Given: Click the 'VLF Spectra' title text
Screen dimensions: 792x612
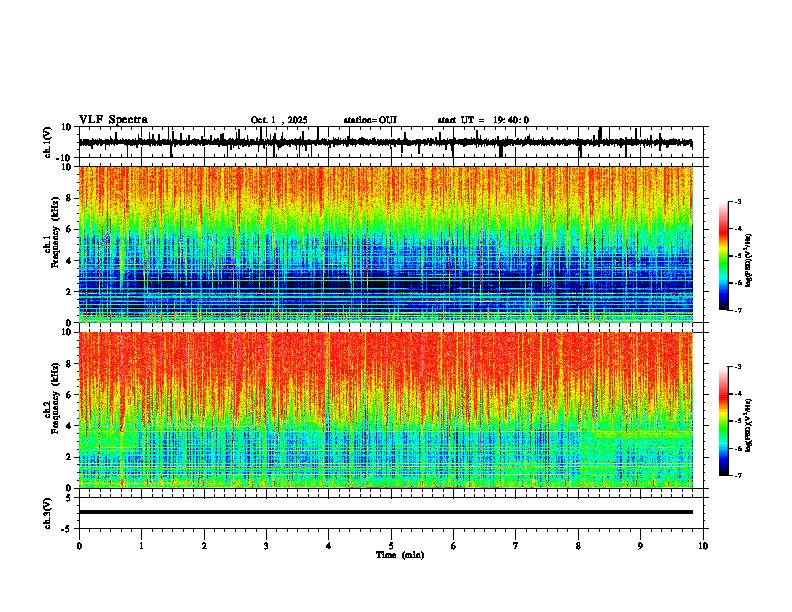Looking at the screenshot, I should coord(113,120).
